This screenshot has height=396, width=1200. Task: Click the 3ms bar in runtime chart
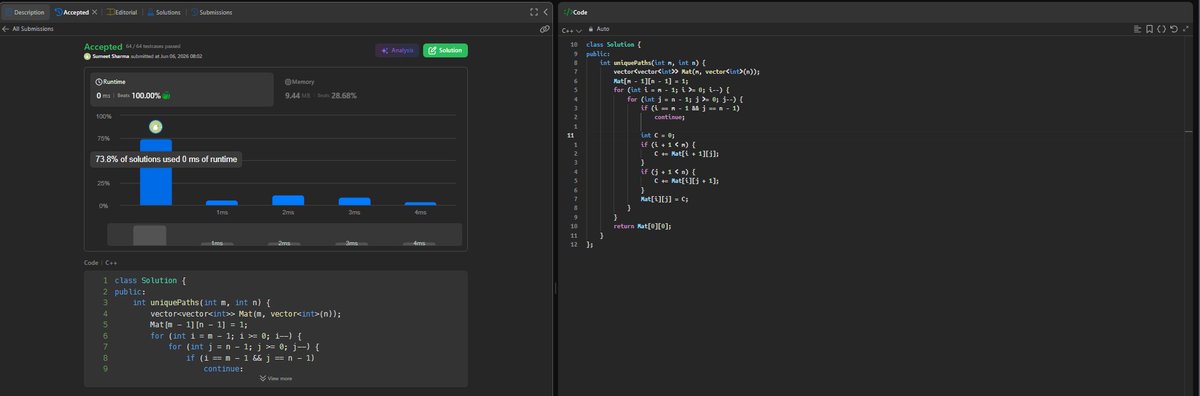tap(354, 201)
